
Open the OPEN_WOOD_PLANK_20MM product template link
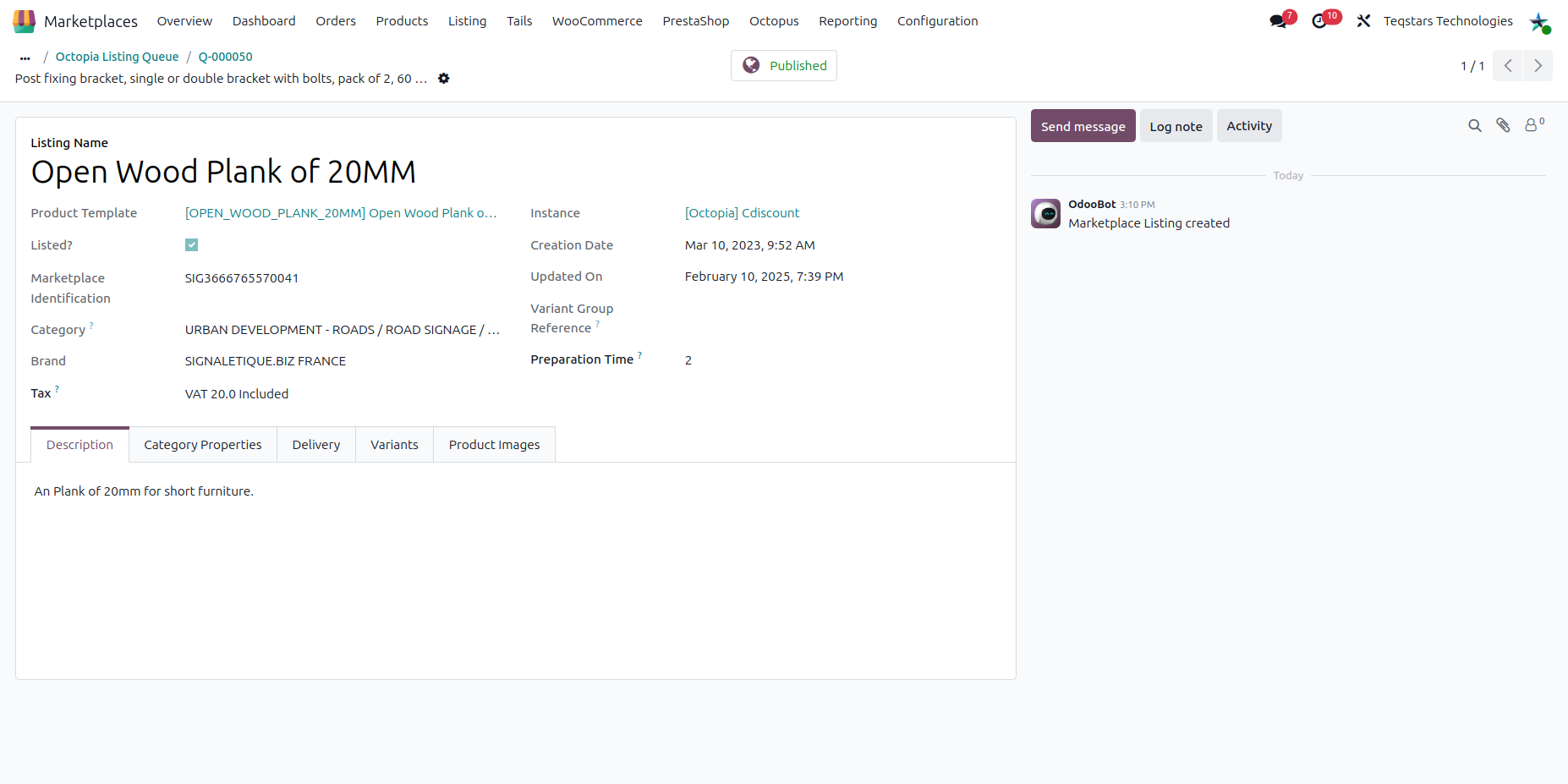341,213
